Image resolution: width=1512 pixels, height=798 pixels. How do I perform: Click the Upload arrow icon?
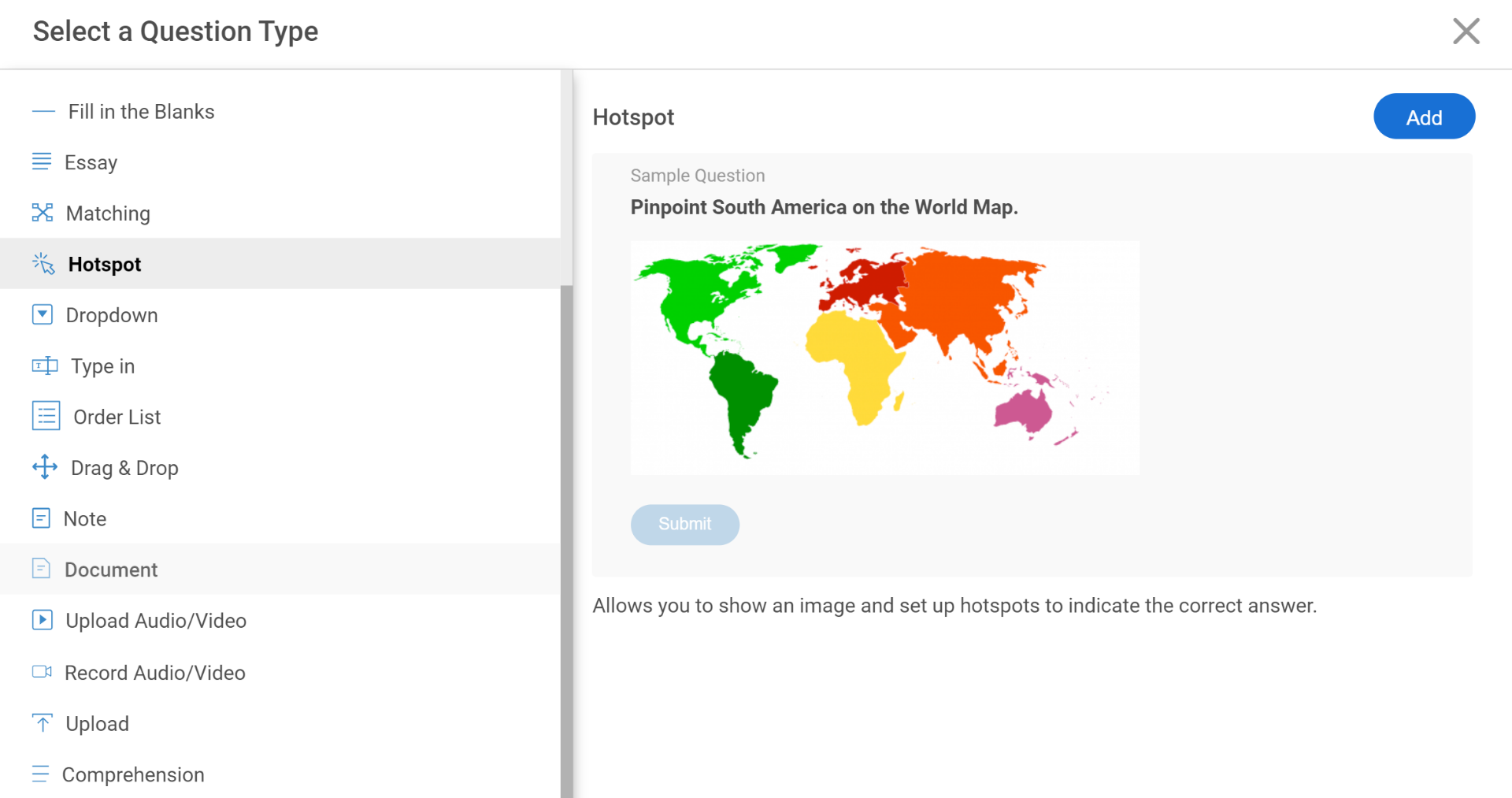click(x=43, y=723)
